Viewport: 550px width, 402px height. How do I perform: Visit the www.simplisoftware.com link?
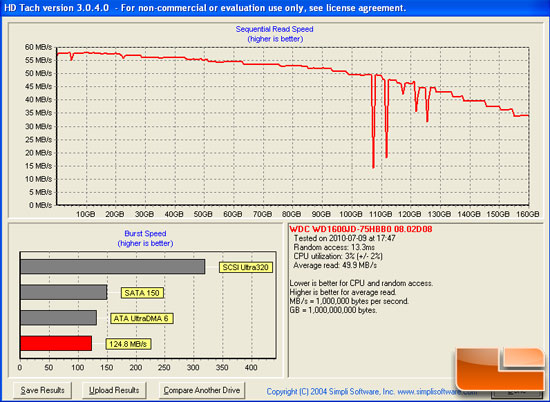[437, 391]
